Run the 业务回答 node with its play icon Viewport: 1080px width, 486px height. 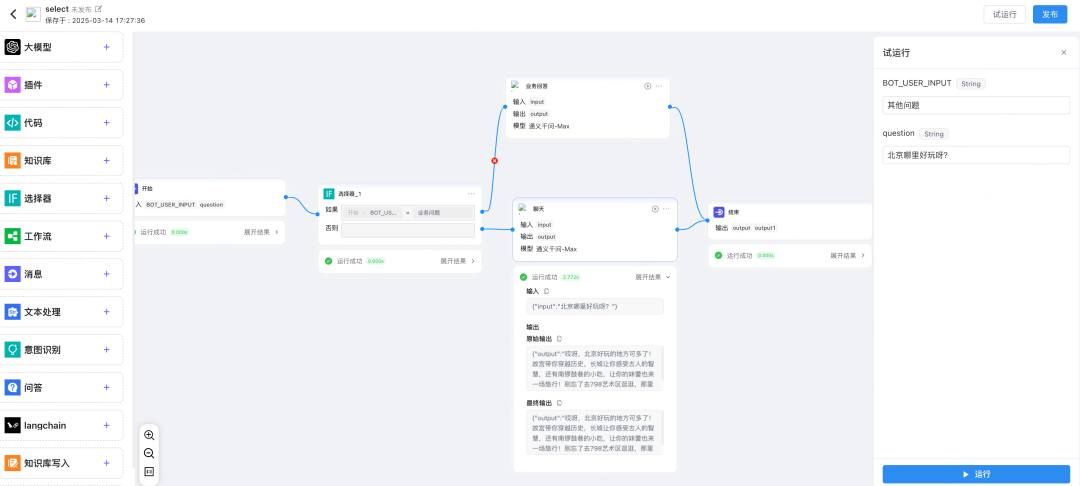pos(647,86)
